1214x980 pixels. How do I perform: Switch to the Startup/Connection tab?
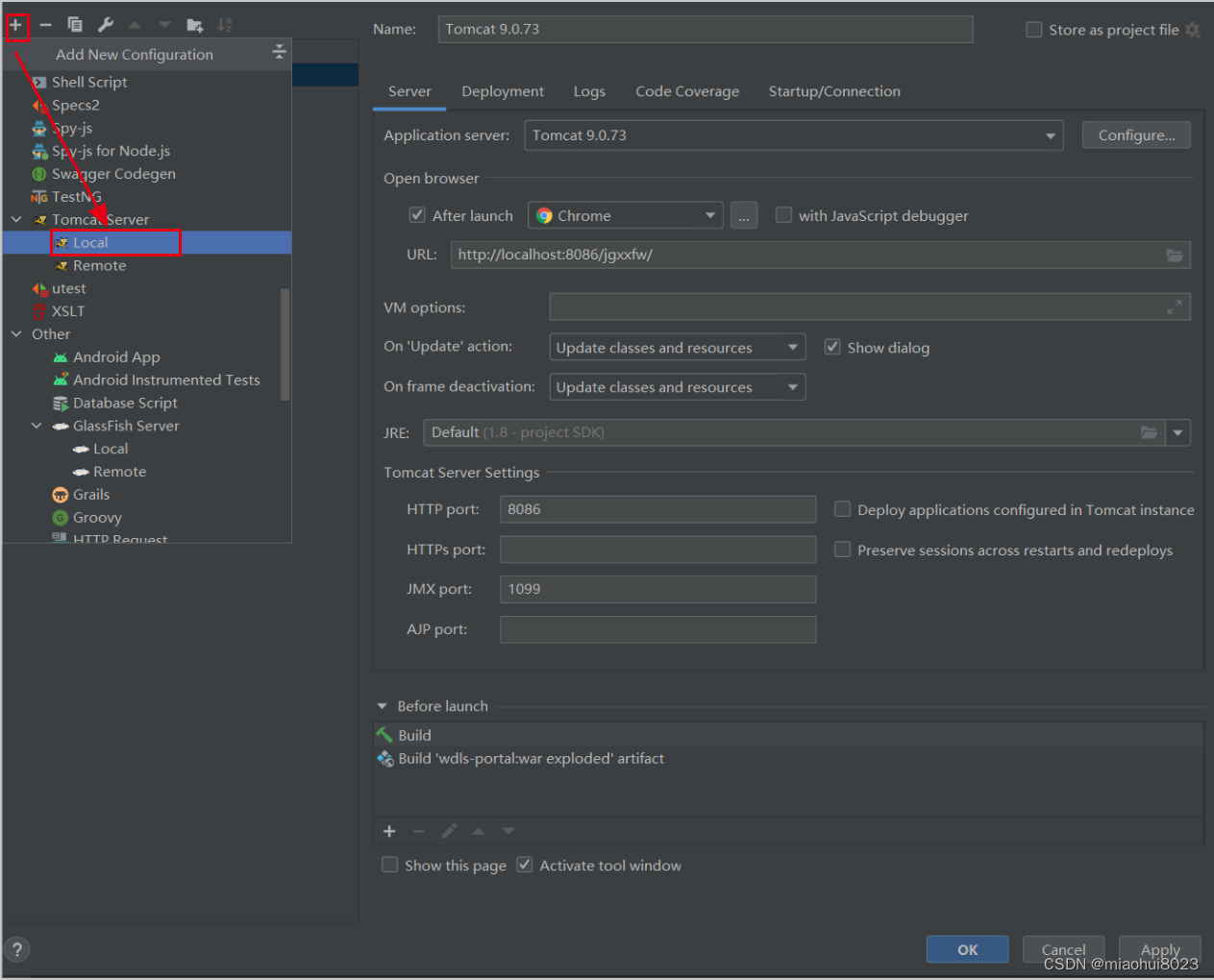click(x=834, y=92)
